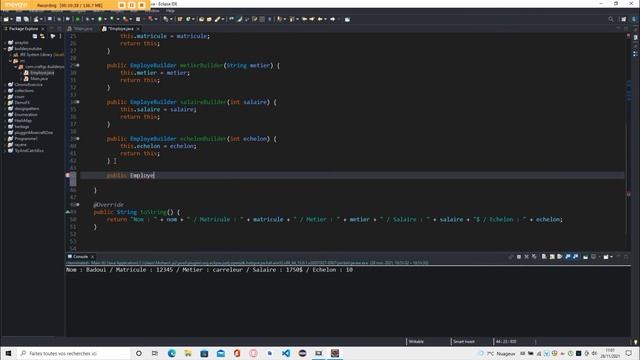Click the Remove Launch icon in the Console
This screenshot has height=360, width=640.
(527, 257)
